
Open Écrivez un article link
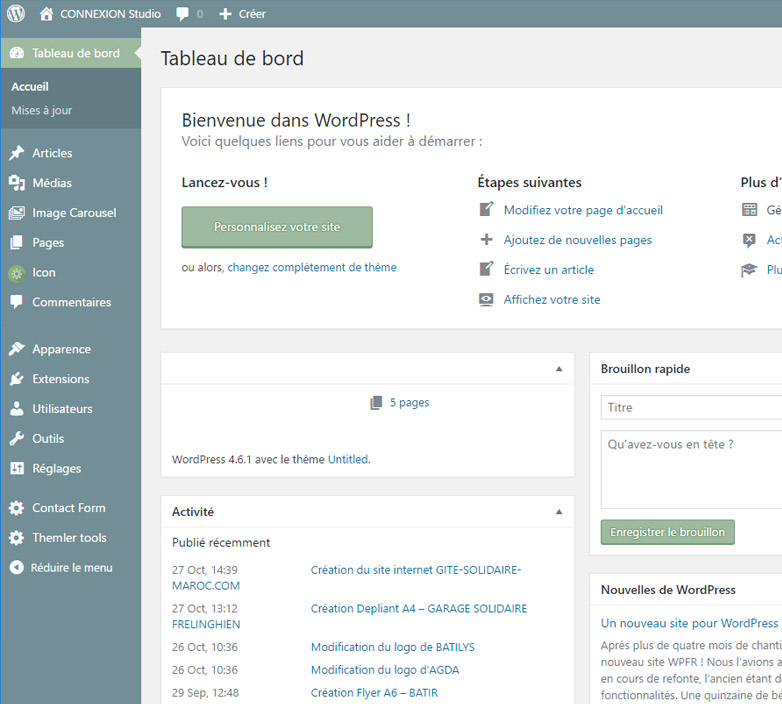(x=549, y=270)
